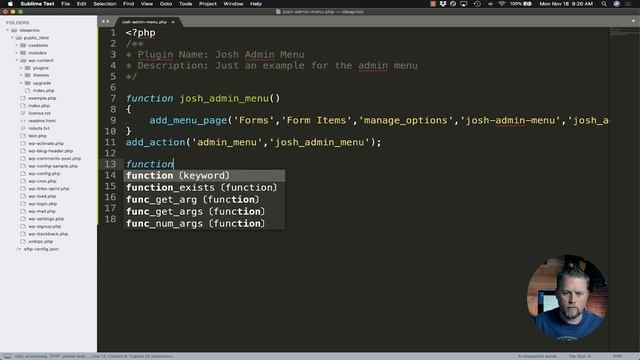640x360 pixels.
Task: Open Spotlight search magnifier
Action: 604,4
